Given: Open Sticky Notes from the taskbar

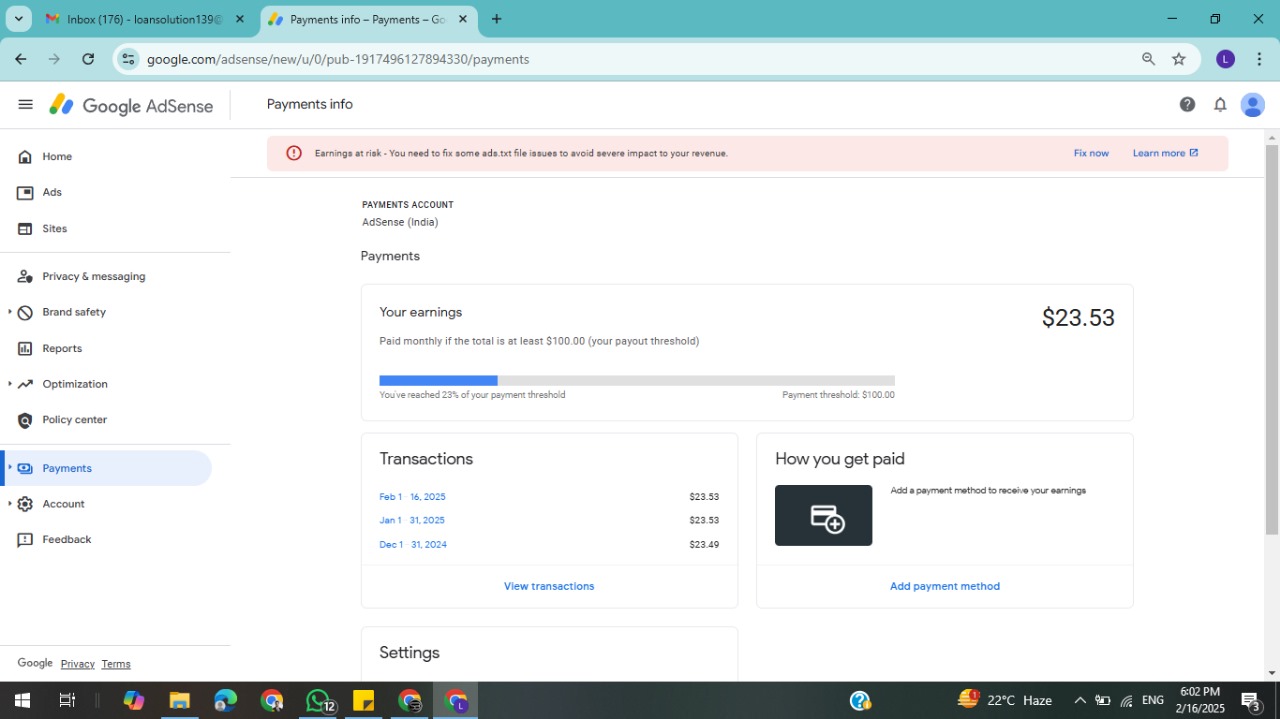Looking at the screenshot, I should [363, 700].
